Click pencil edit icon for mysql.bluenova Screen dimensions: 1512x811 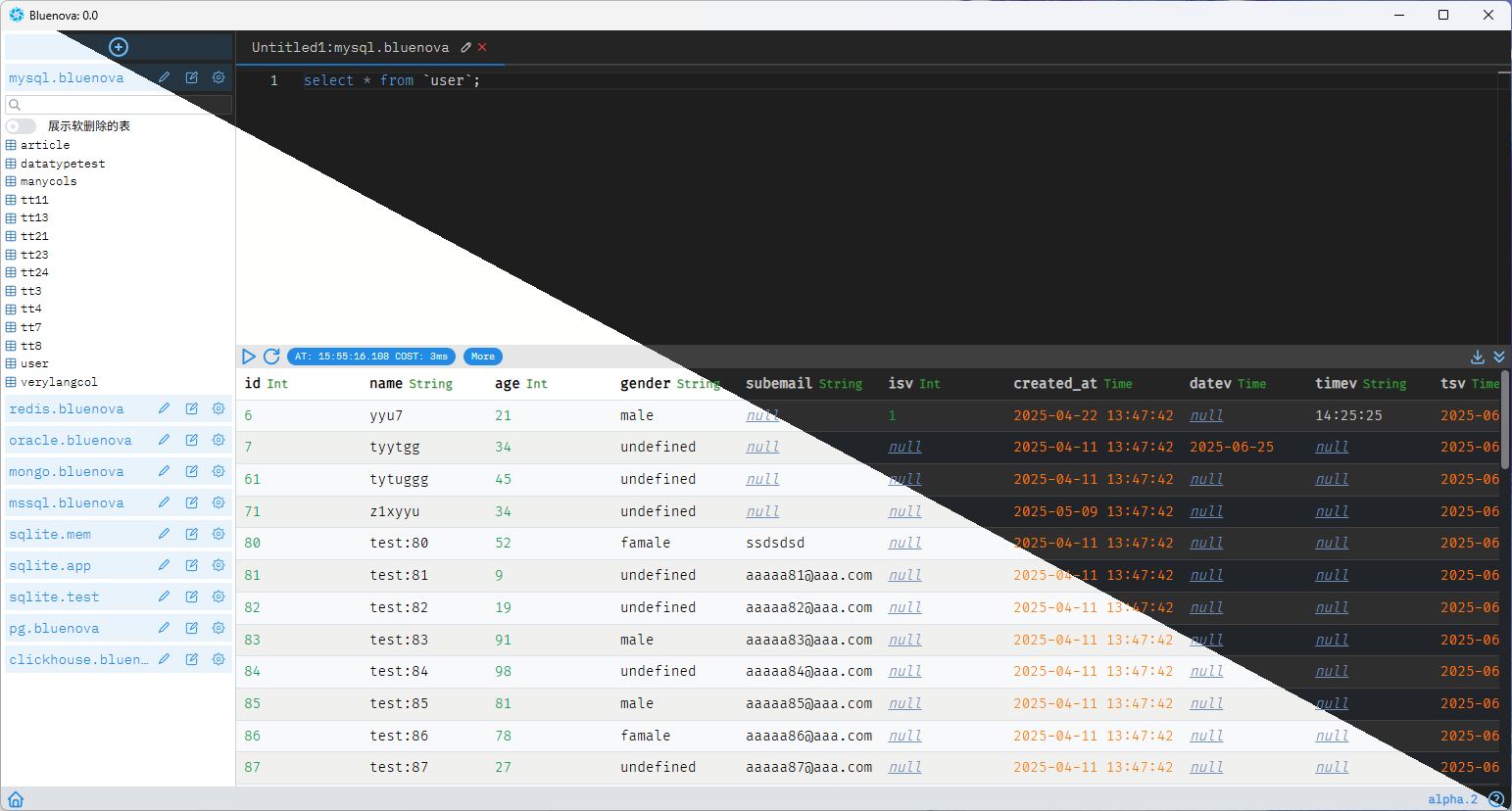164,77
